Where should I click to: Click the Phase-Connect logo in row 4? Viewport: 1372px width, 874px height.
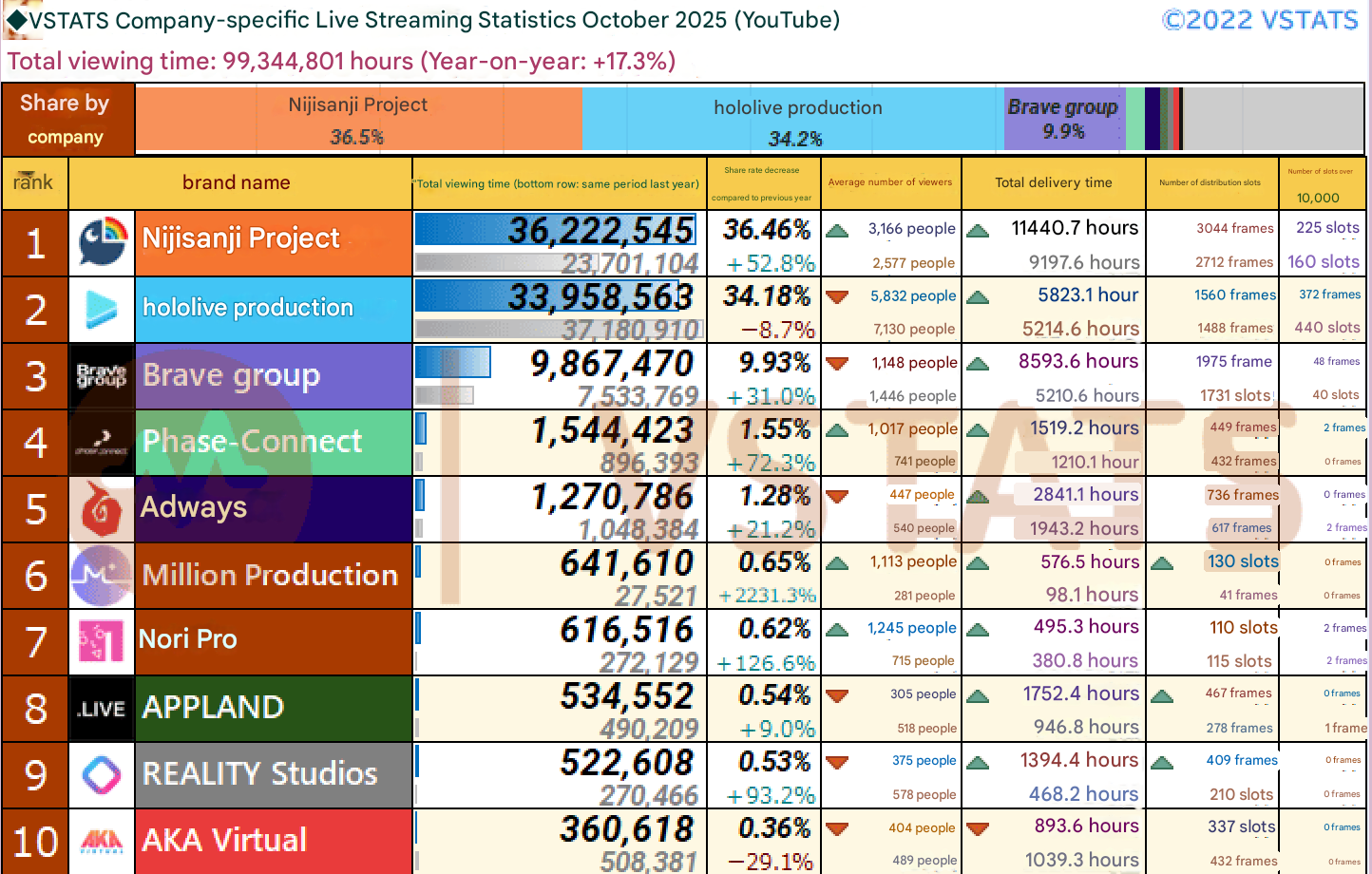point(102,443)
